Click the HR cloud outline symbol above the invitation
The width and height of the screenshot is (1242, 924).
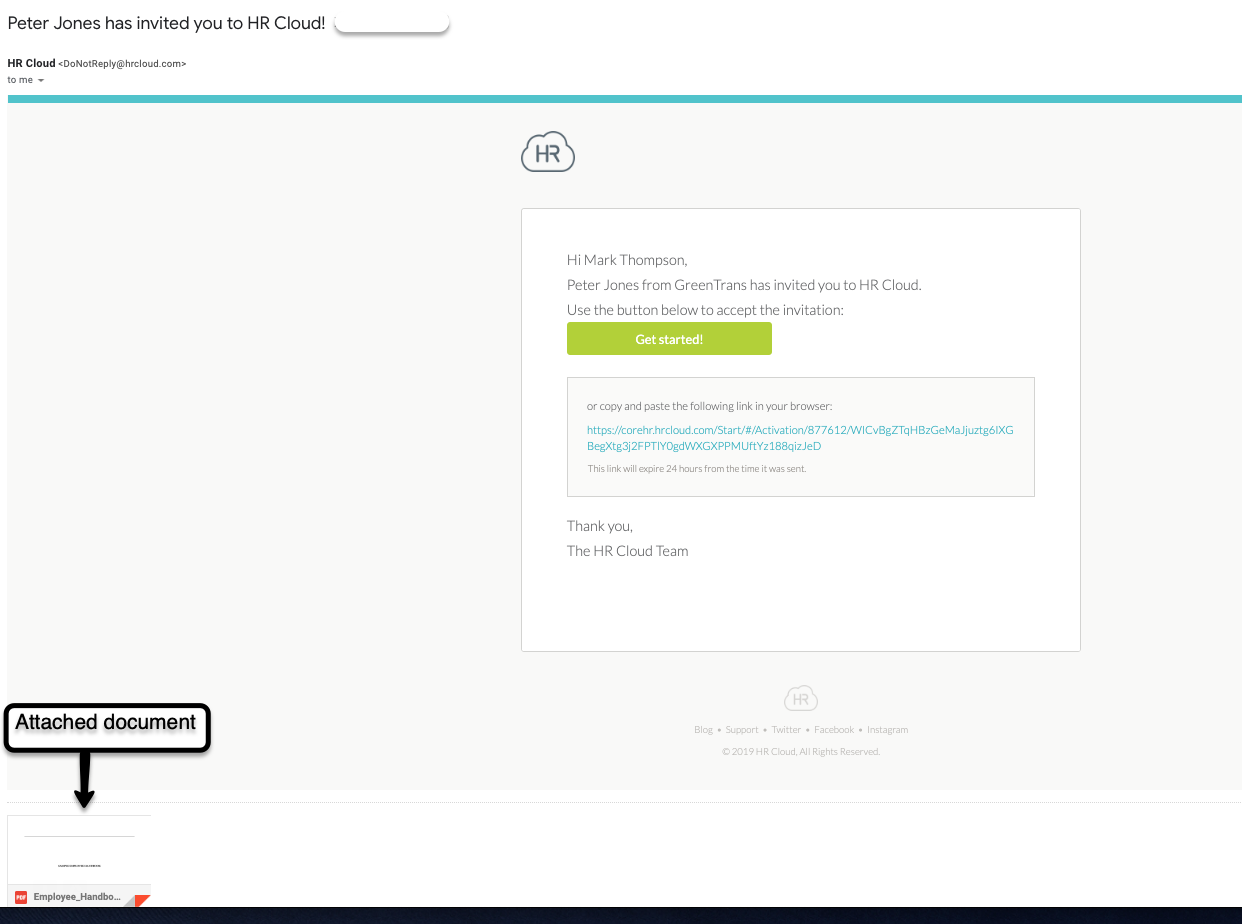coord(547,151)
